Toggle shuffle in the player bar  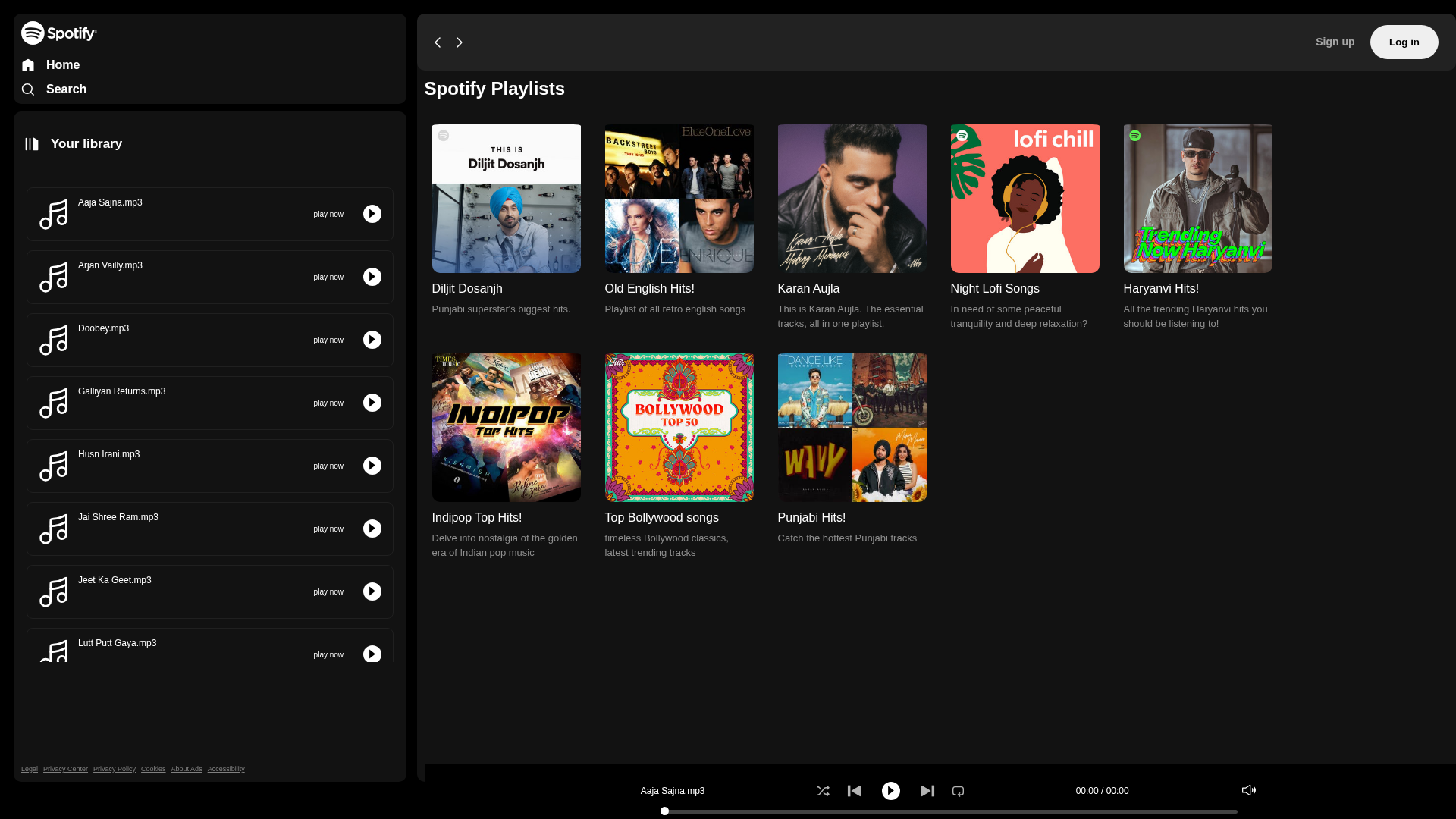click(x=823, y=791)
